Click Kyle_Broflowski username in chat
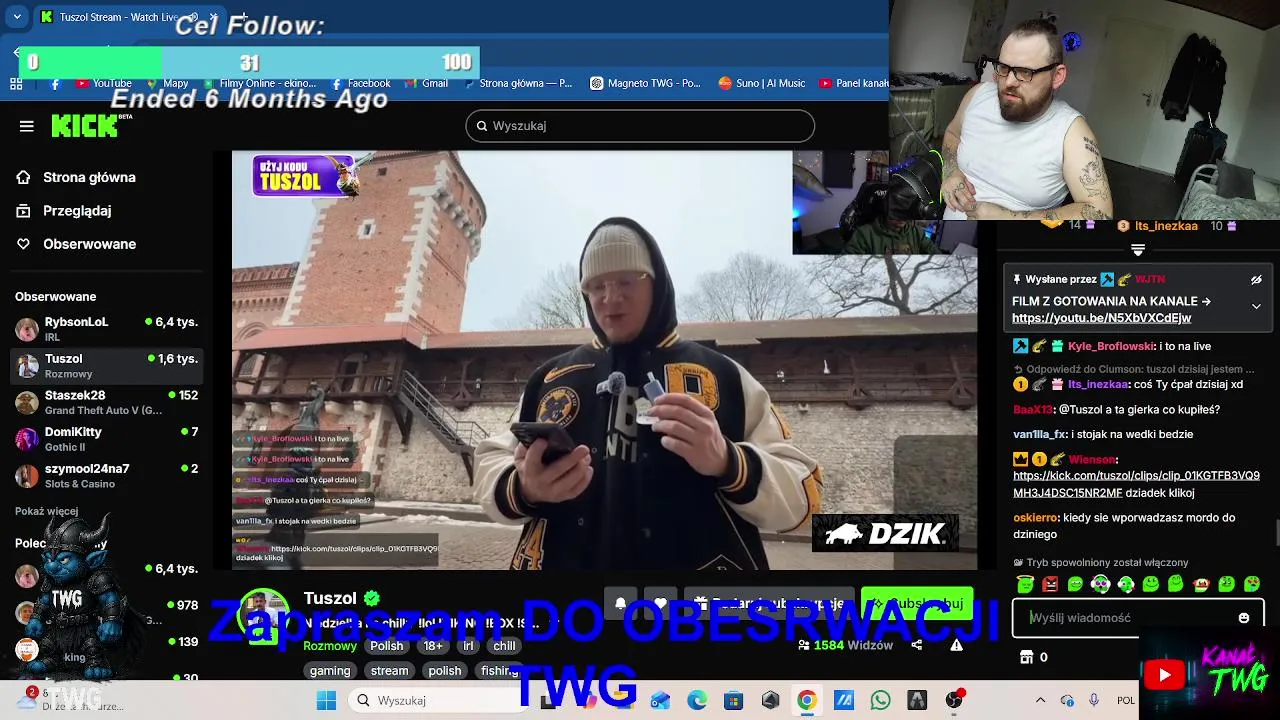This screenshot has height=720, width=1280. click(x=1111, y=346)
